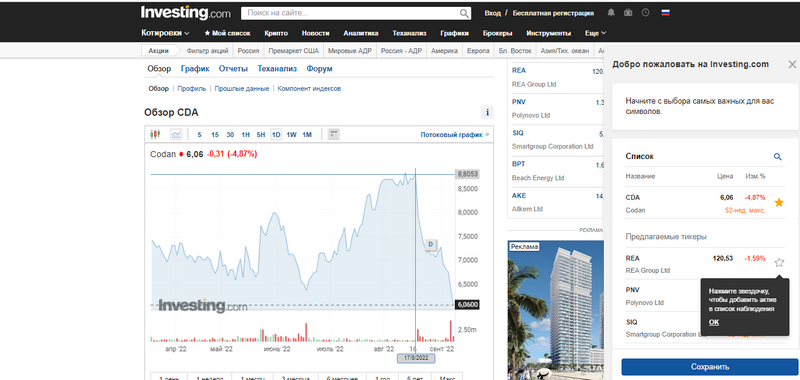Viewport: 800px width, 380px height.
Task: Add REA to watchlist via the empty star
Action: coord(779,263)
